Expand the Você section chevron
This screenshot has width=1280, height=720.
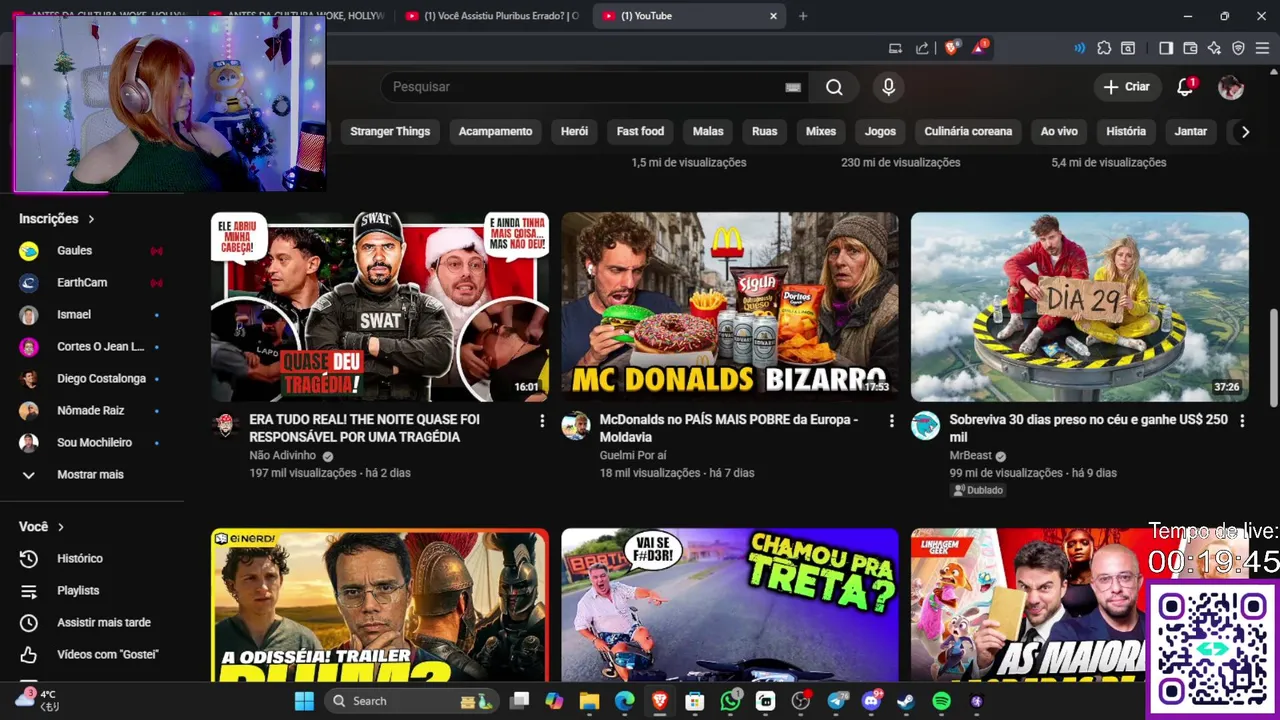[x=61, y=527]
